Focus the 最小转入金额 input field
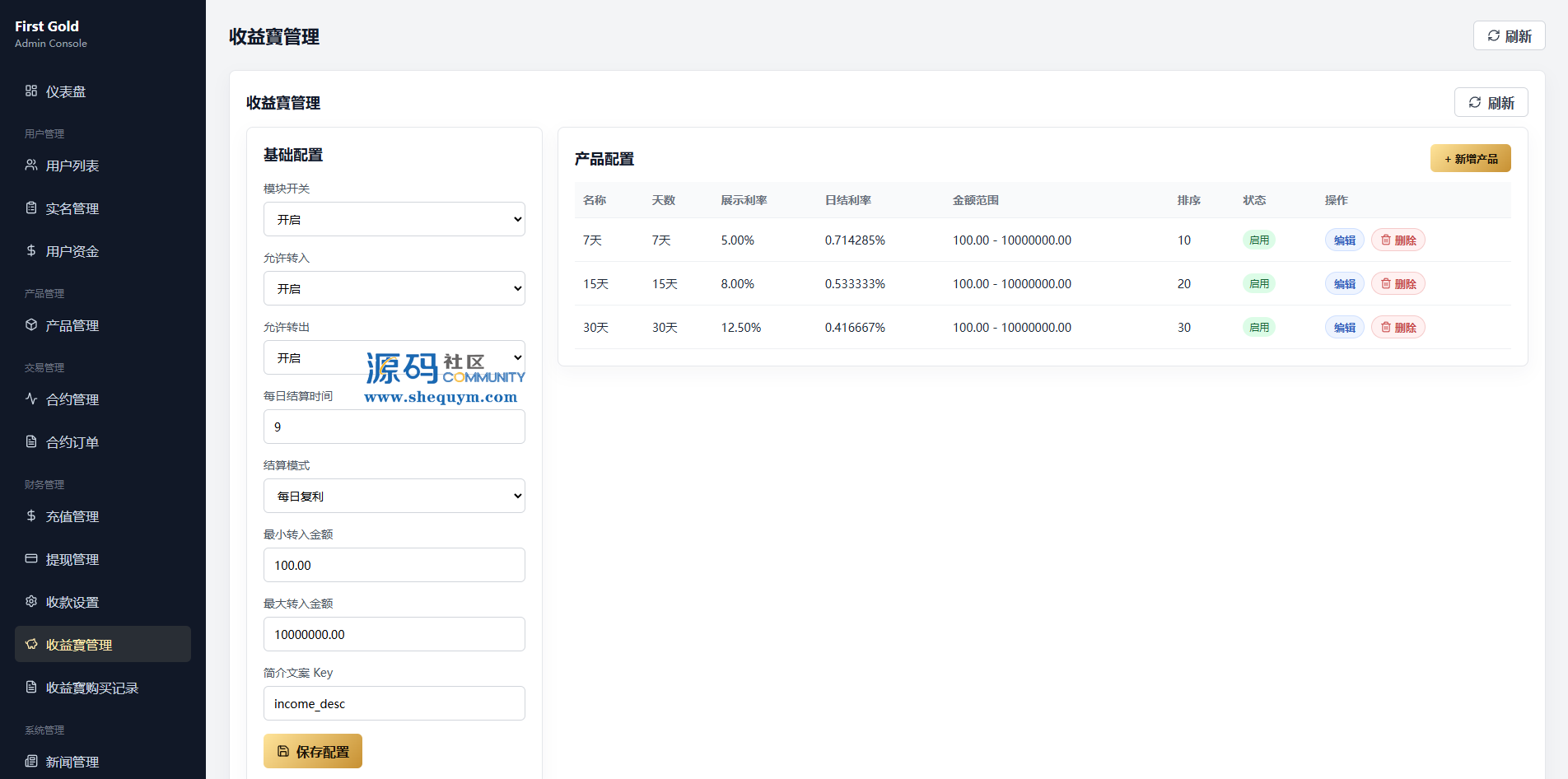Image resolution: width=1568 pixels, height=779 pixels. point(394,565)
